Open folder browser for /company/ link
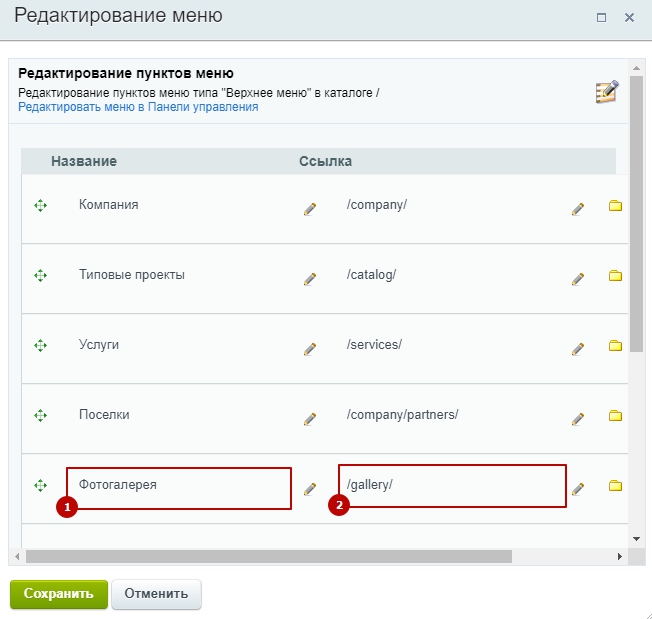The height and width of the screenshot is (619, 652). coord(615,206)
